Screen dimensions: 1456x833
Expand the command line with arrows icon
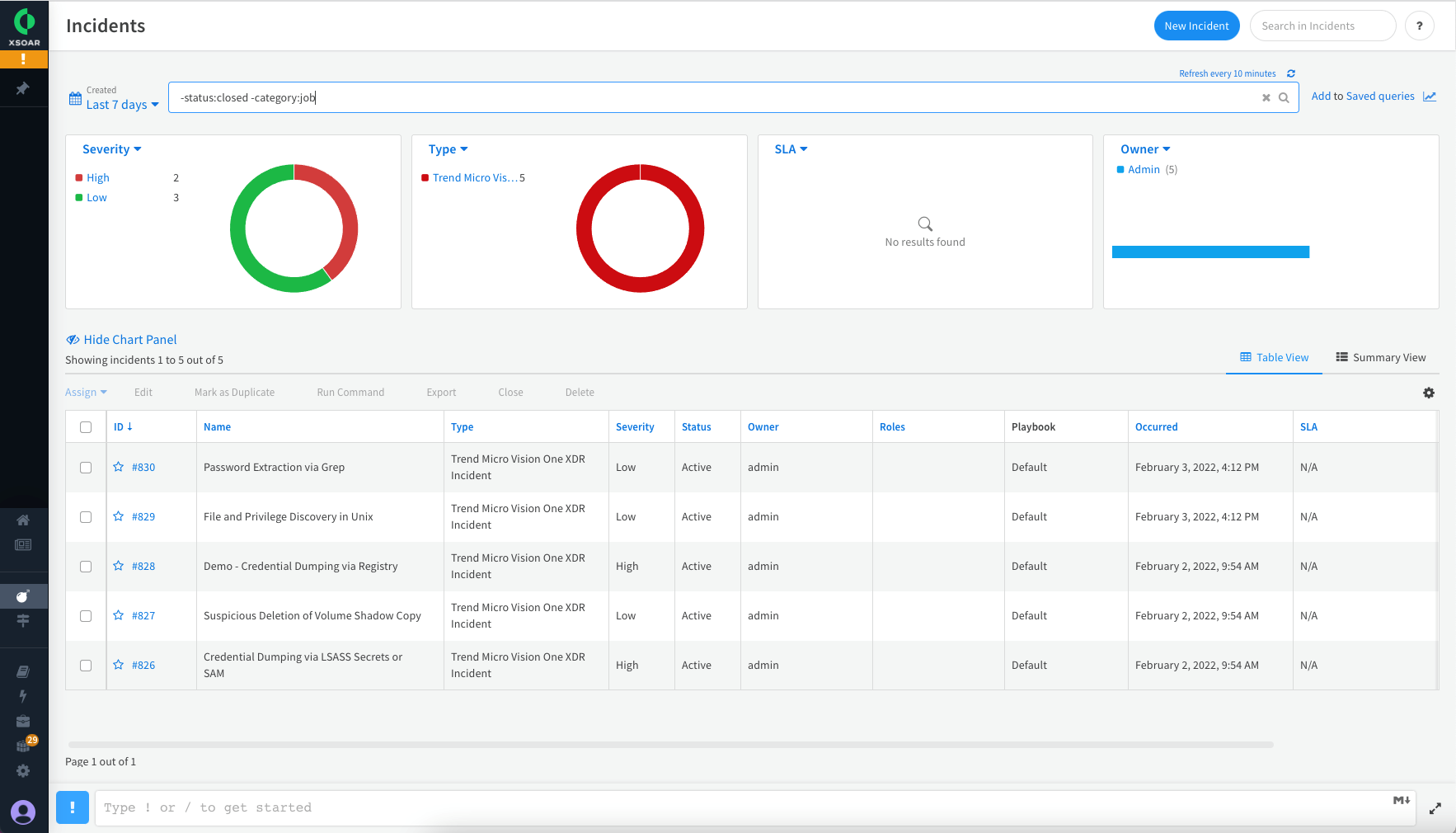point(1435,808)
